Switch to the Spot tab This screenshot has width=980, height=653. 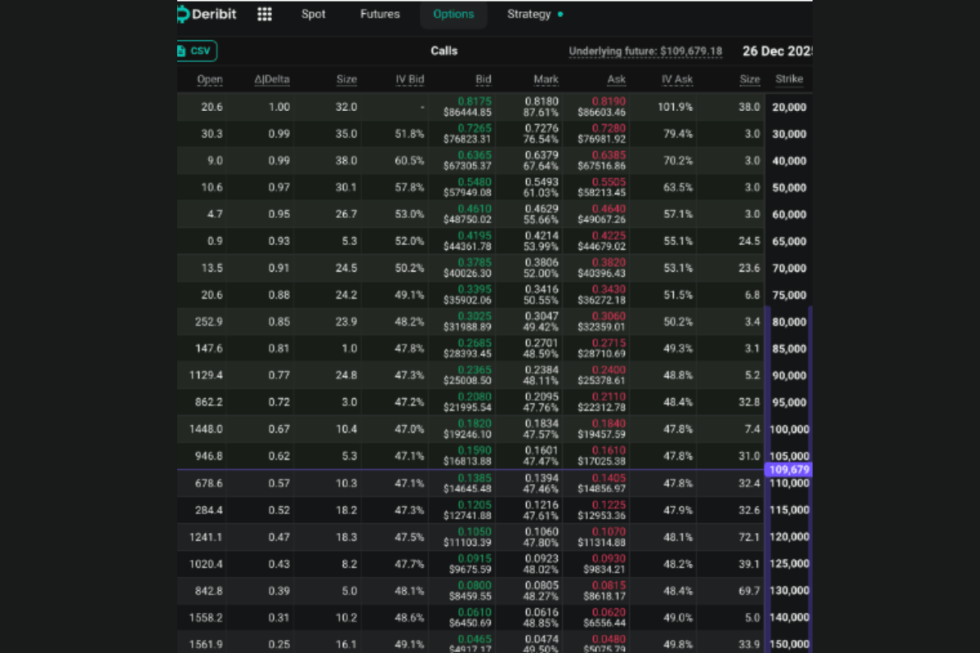coord(313,14)
